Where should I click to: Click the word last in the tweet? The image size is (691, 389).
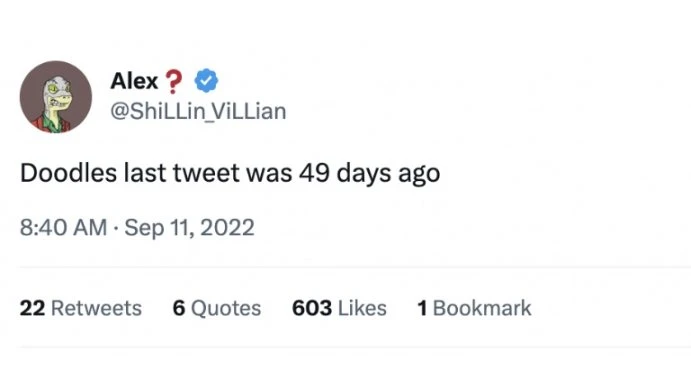[x=145, y=173]
